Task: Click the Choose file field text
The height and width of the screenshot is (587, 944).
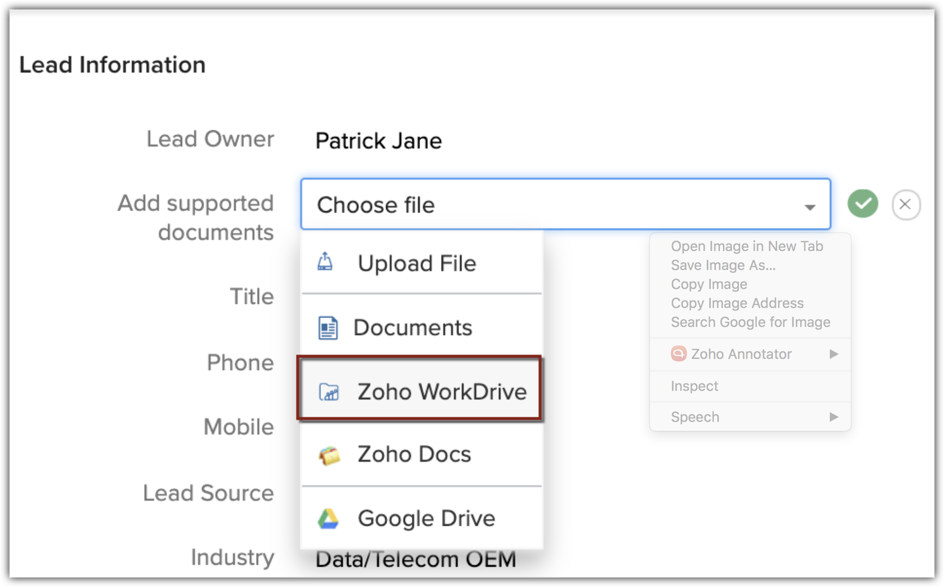Action: pyautogui.click(x=376, y=205)
